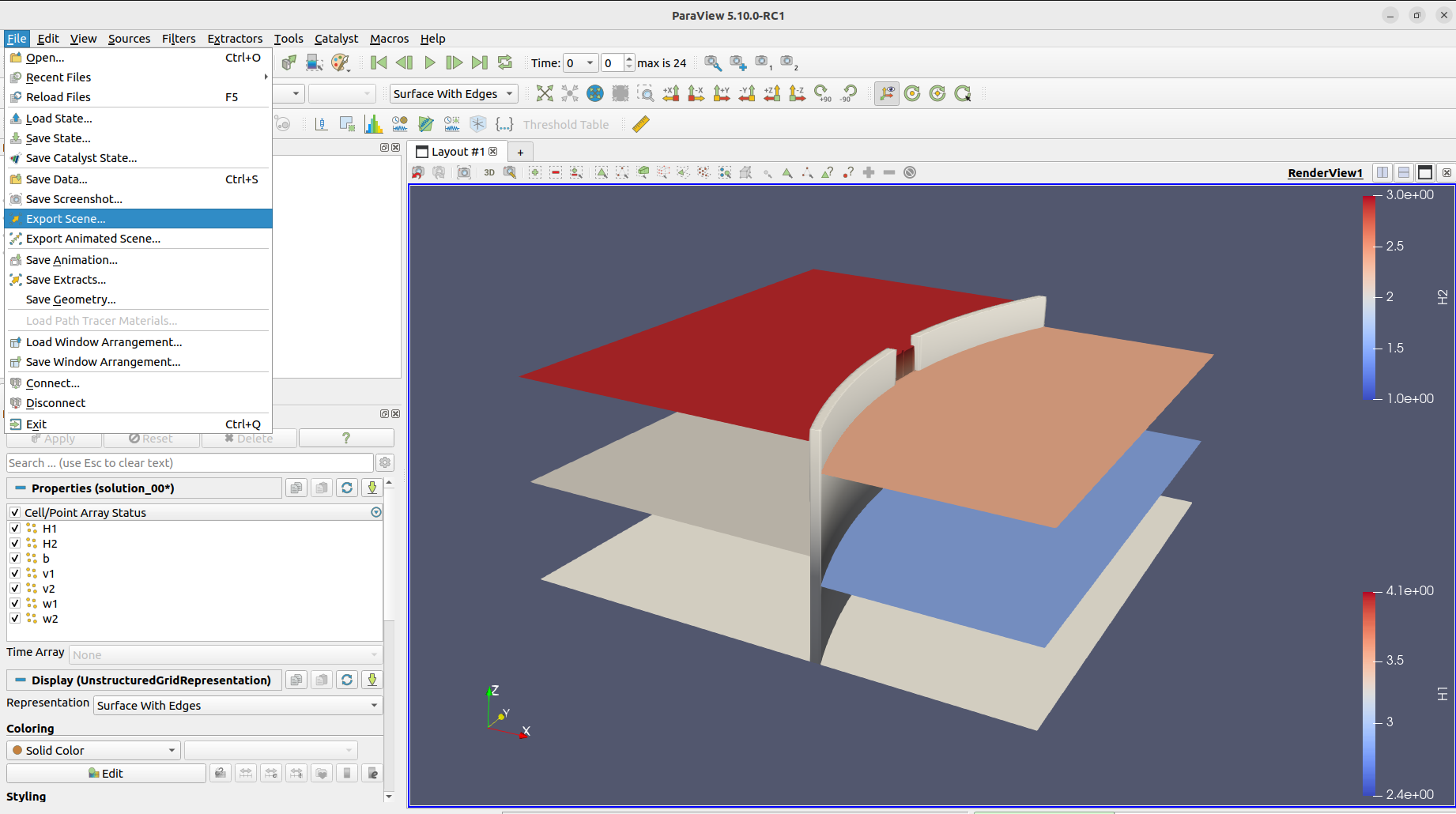Uncheck the w2 array checkbox

tap(15, 618)
